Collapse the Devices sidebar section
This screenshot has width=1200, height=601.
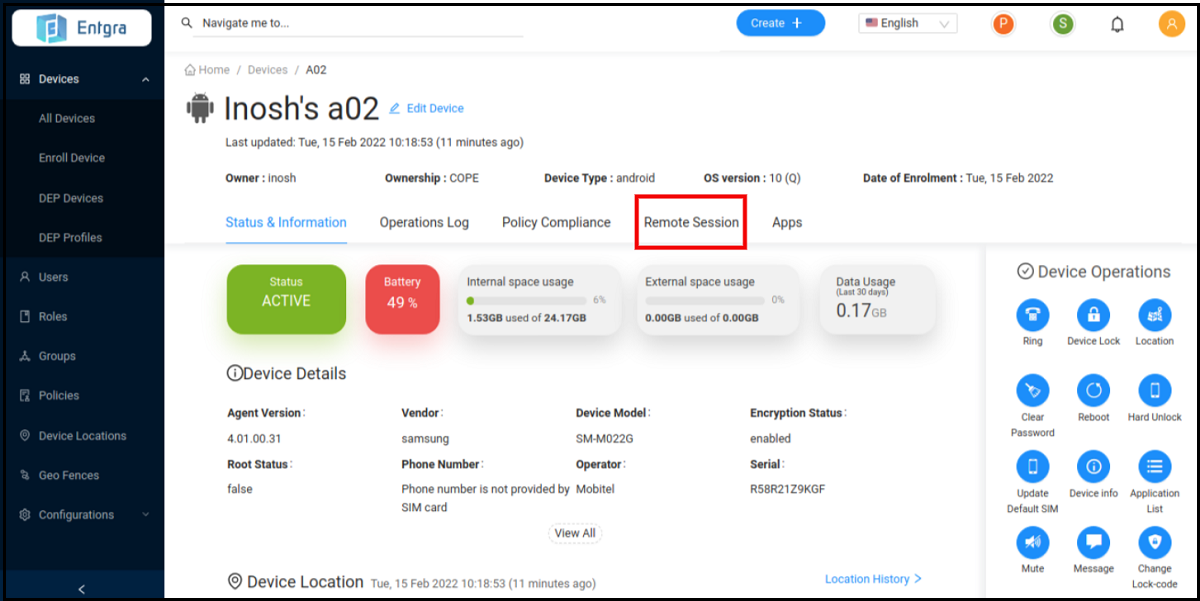point(145,80)
